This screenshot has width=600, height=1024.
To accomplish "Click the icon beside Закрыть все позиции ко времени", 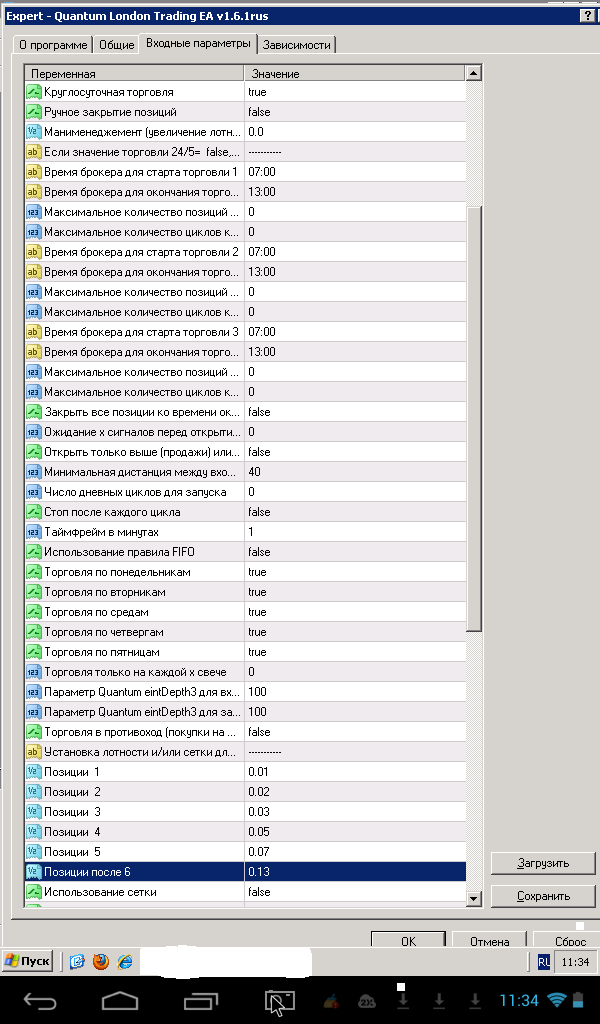I will click(34, 412).
